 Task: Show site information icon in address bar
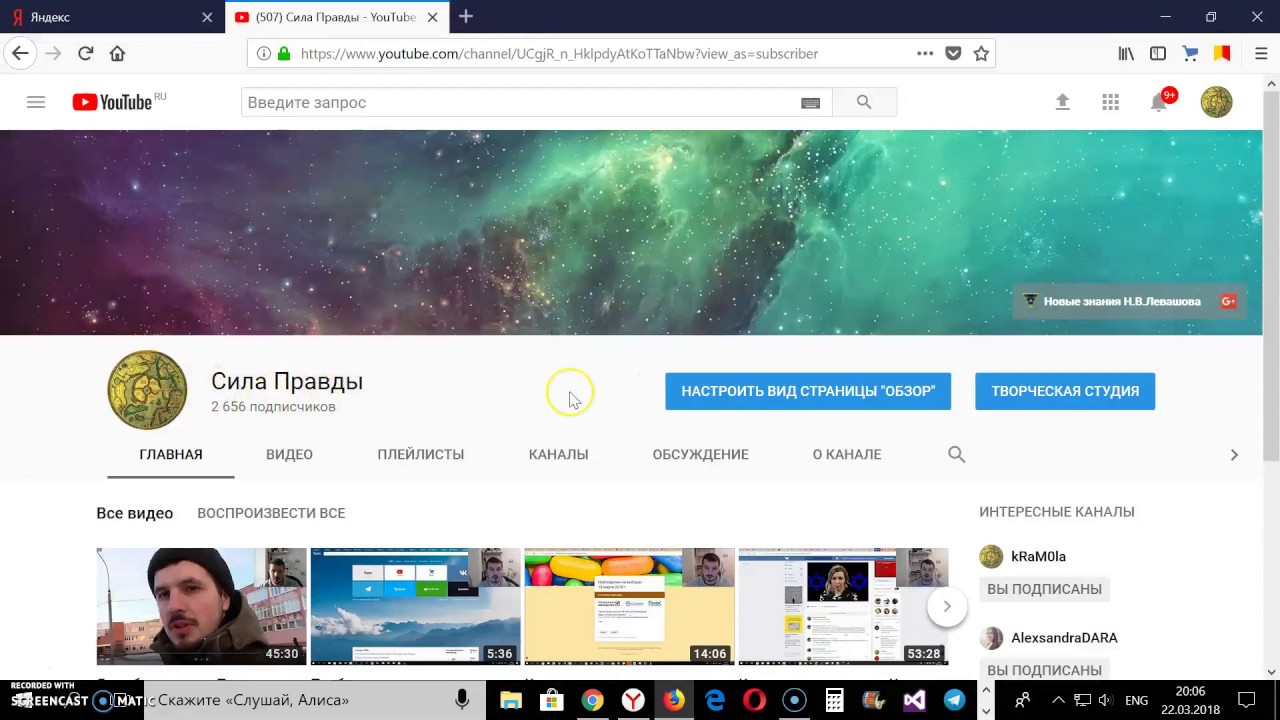click(x=263, y=53)
